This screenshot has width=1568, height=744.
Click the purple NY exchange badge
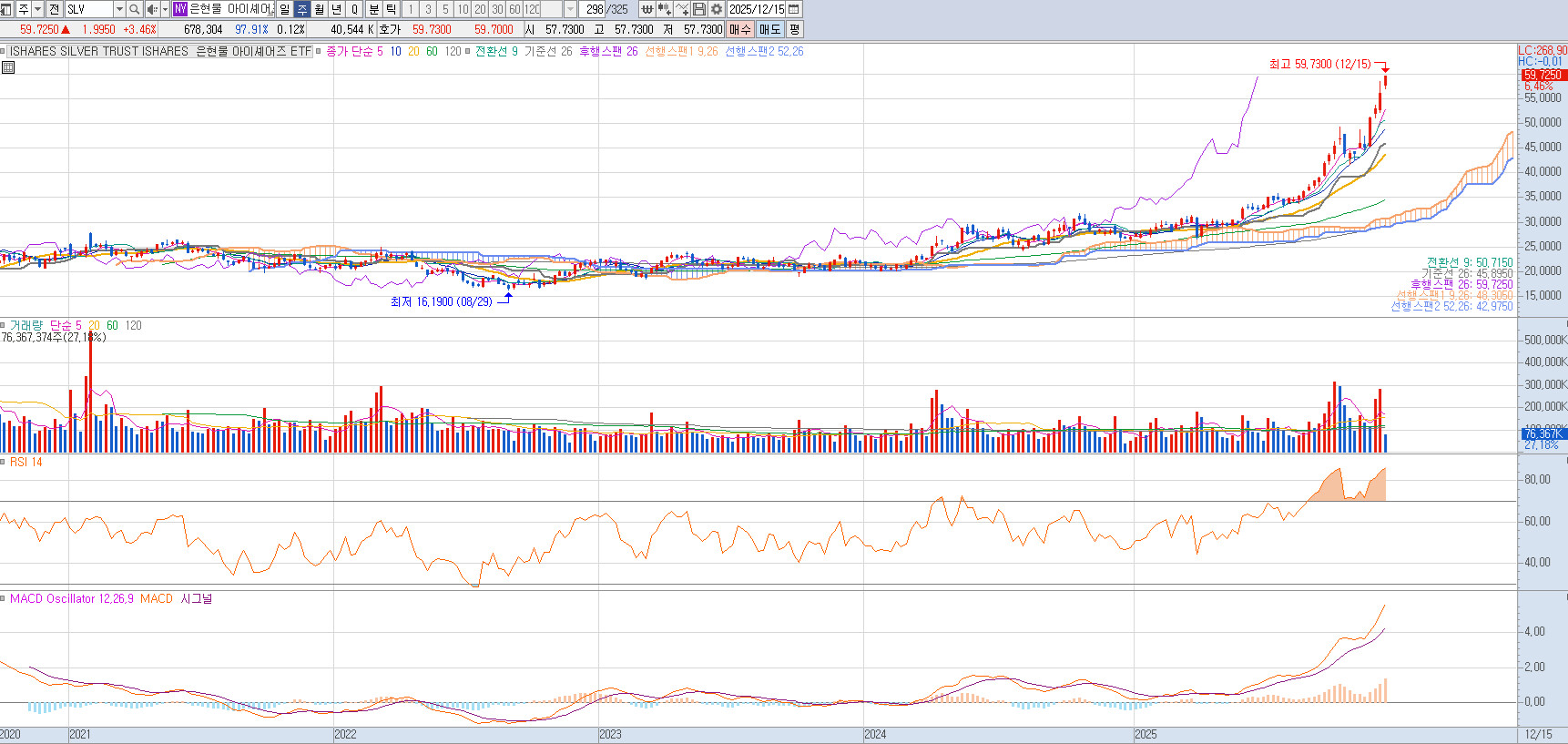[180, 9]
